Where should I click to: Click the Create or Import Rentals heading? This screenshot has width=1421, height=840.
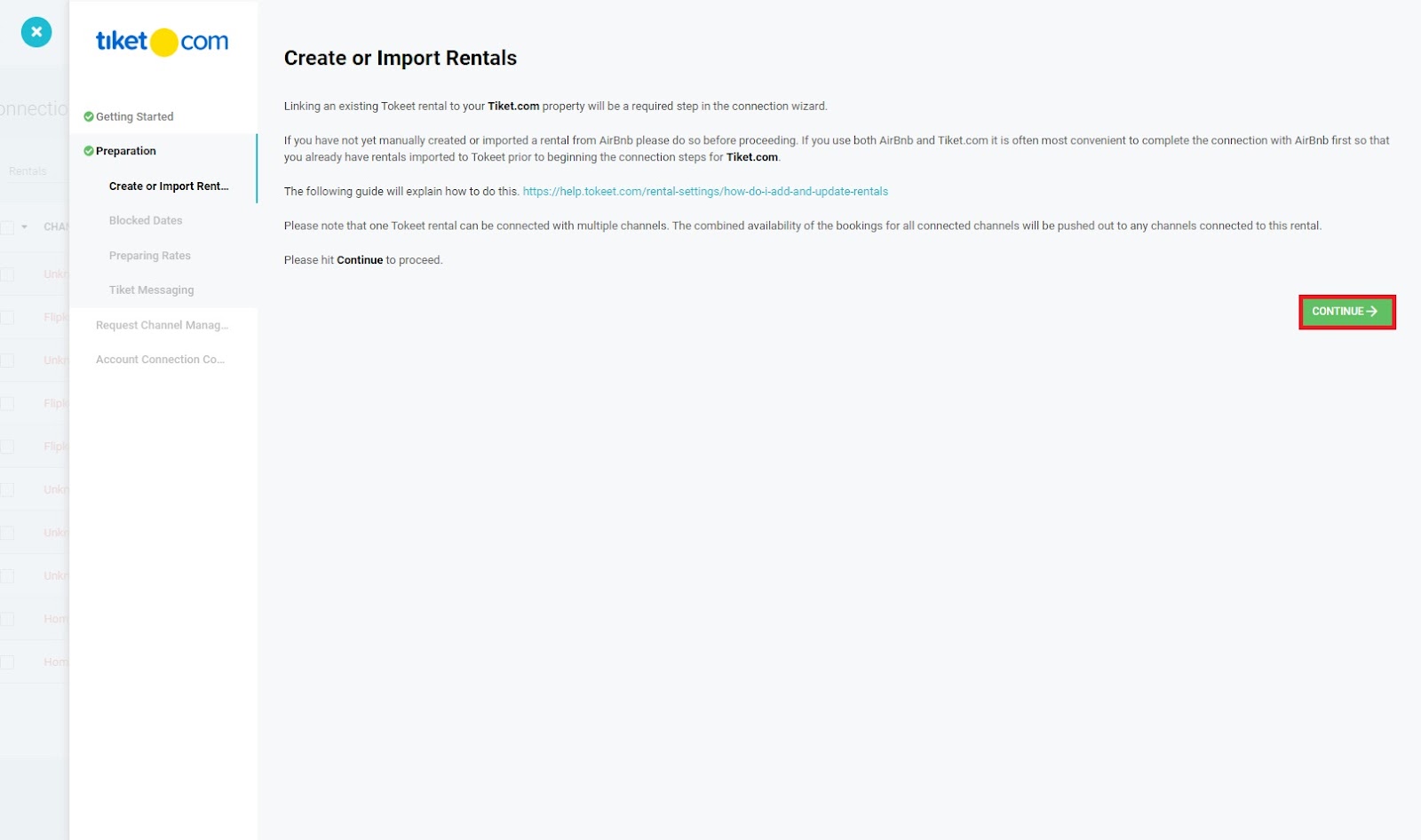pos(401,58)
